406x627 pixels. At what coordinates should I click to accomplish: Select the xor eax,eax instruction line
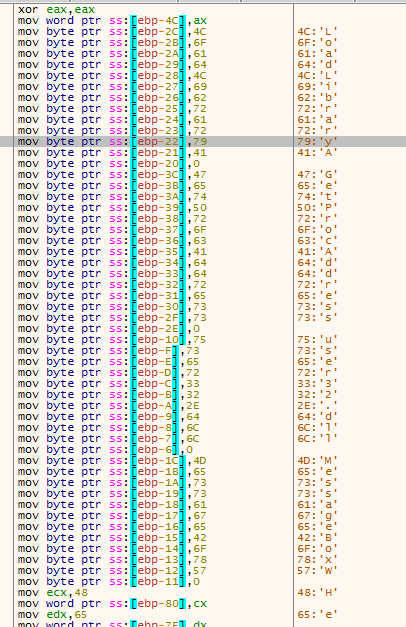(56, 10)
